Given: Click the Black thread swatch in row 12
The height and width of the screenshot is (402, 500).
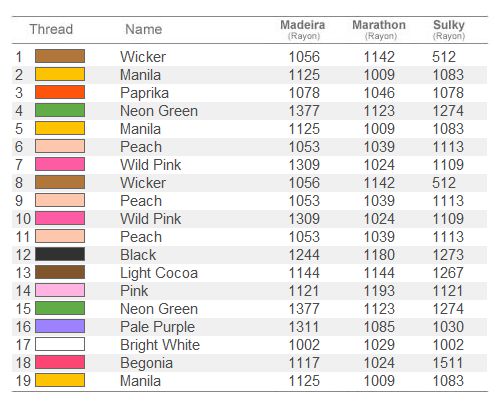Looking at the screenshot, I should 60,254.
